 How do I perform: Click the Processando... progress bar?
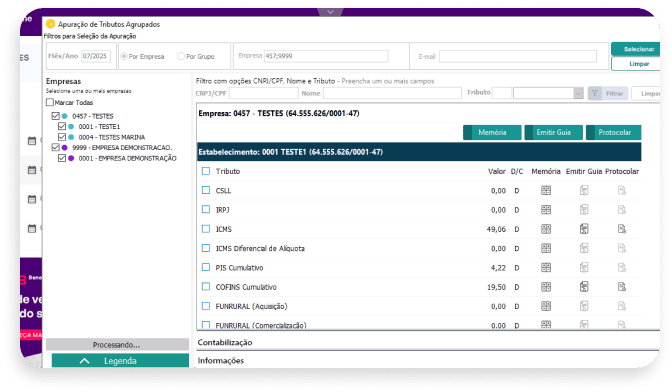click(117, 344)
